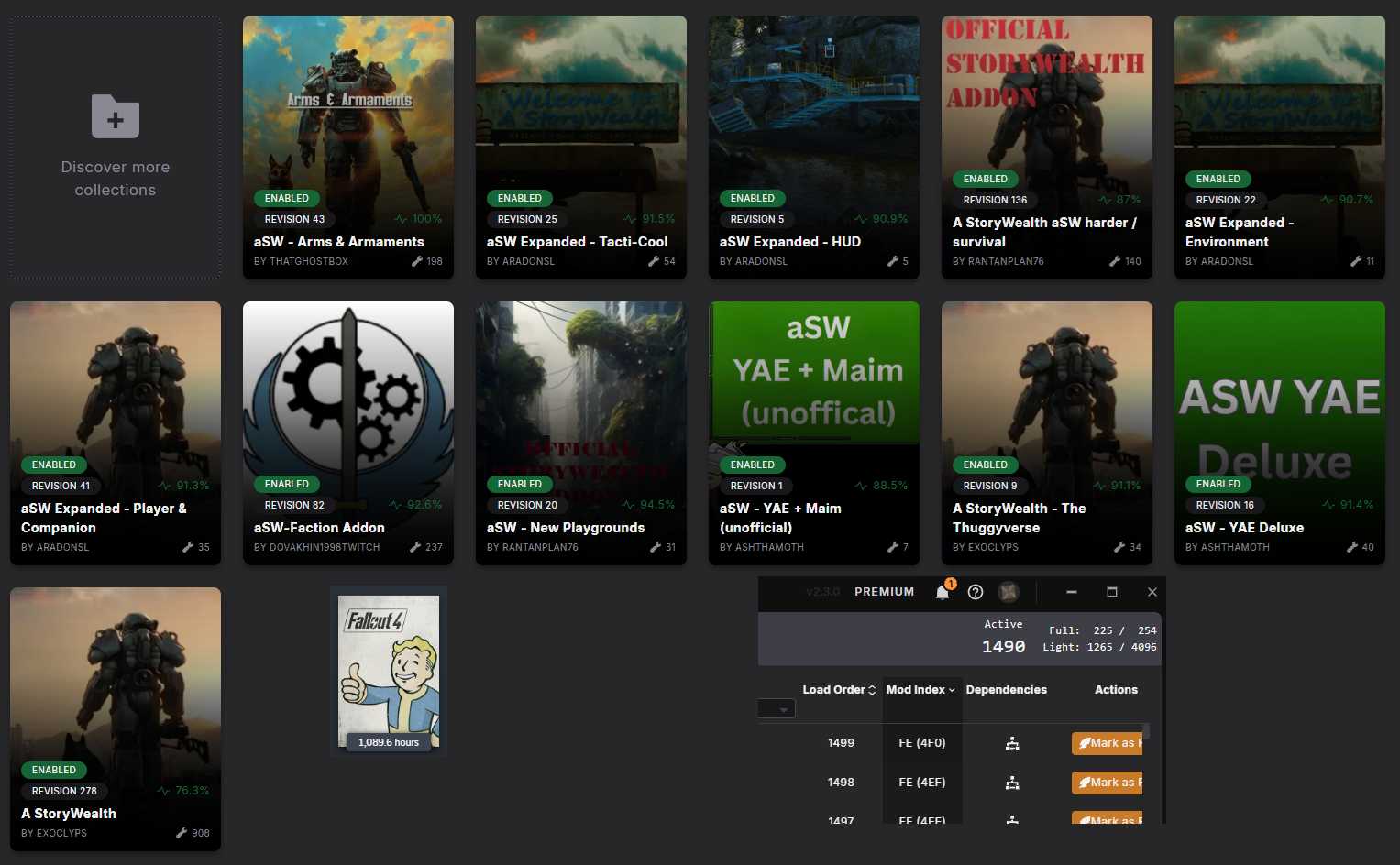Open Vortex notifications bell

click(943, 592)
